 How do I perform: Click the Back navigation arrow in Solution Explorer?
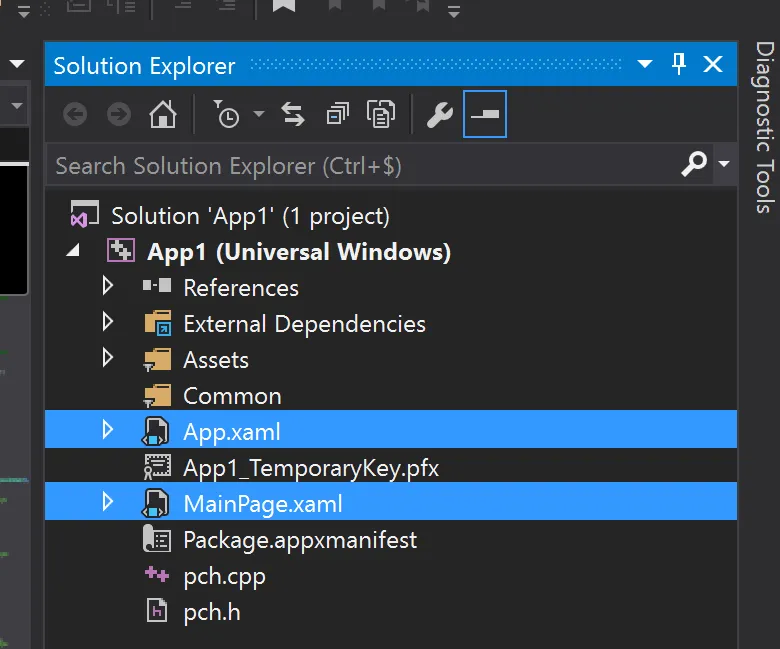pos(75,114)
